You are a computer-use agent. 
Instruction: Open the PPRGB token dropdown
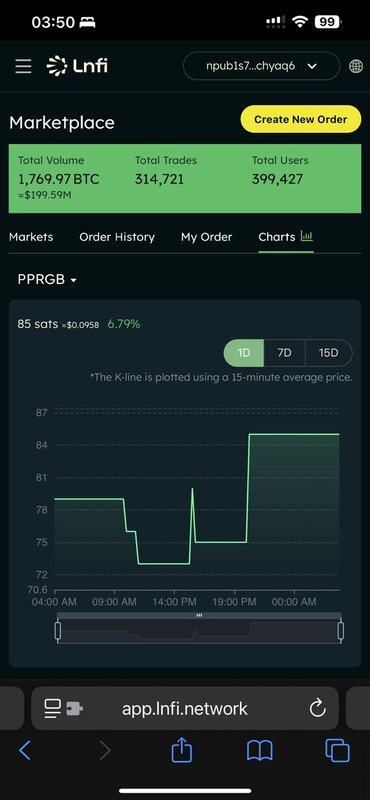pyautogui.click(x=47, y=280)
